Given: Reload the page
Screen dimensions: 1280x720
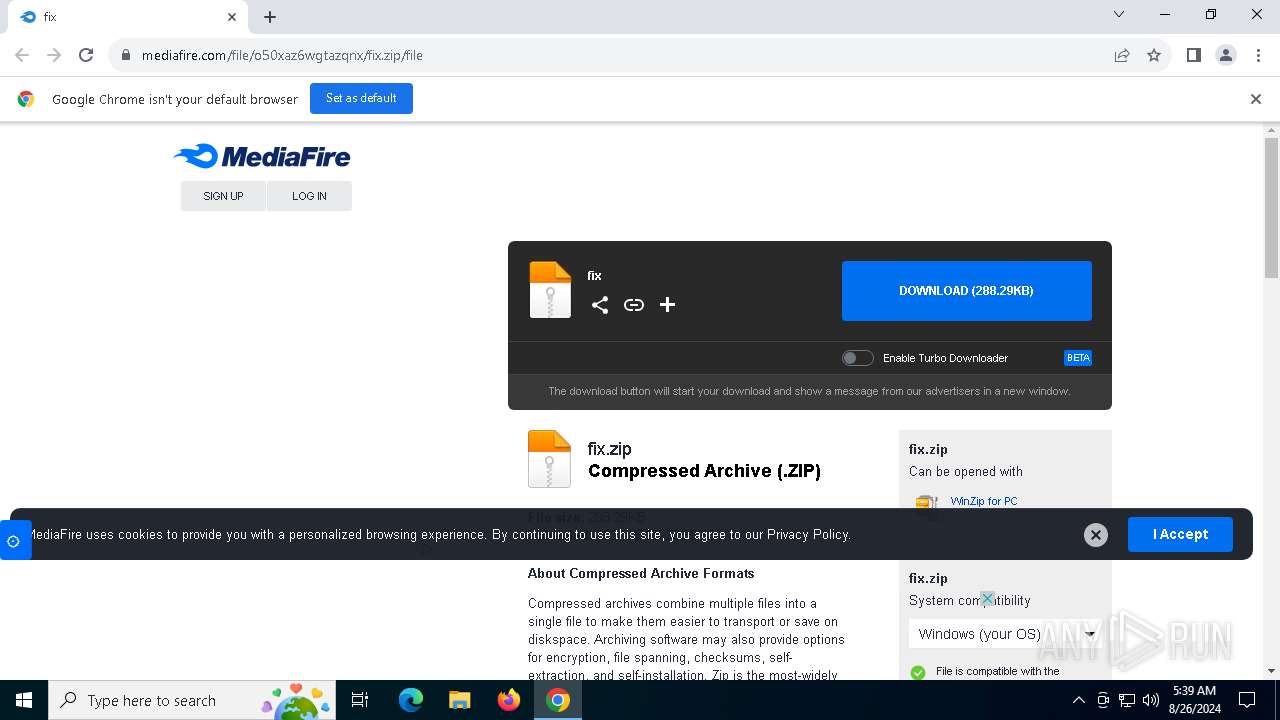Looking at the screenshot, I should [86, 55].
